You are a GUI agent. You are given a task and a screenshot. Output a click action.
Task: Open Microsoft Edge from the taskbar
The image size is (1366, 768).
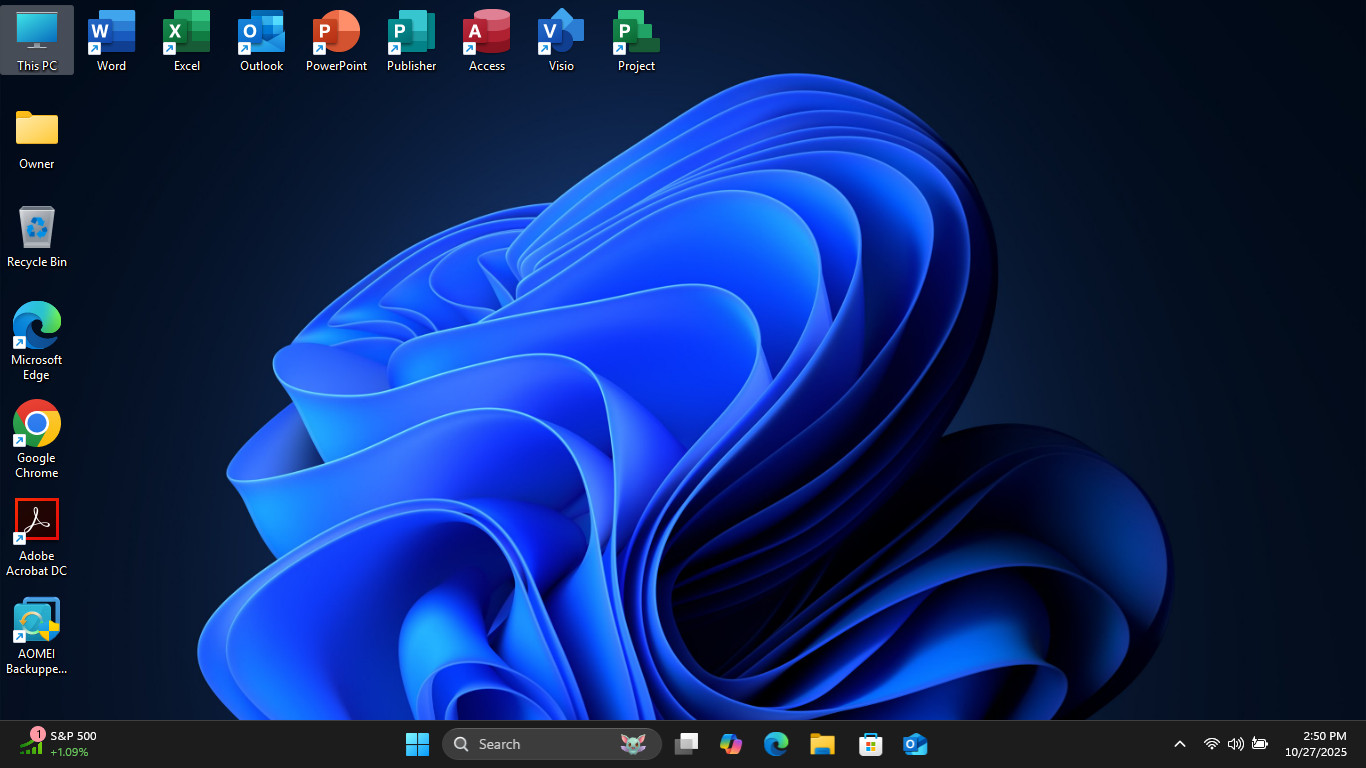click(776, 744)
